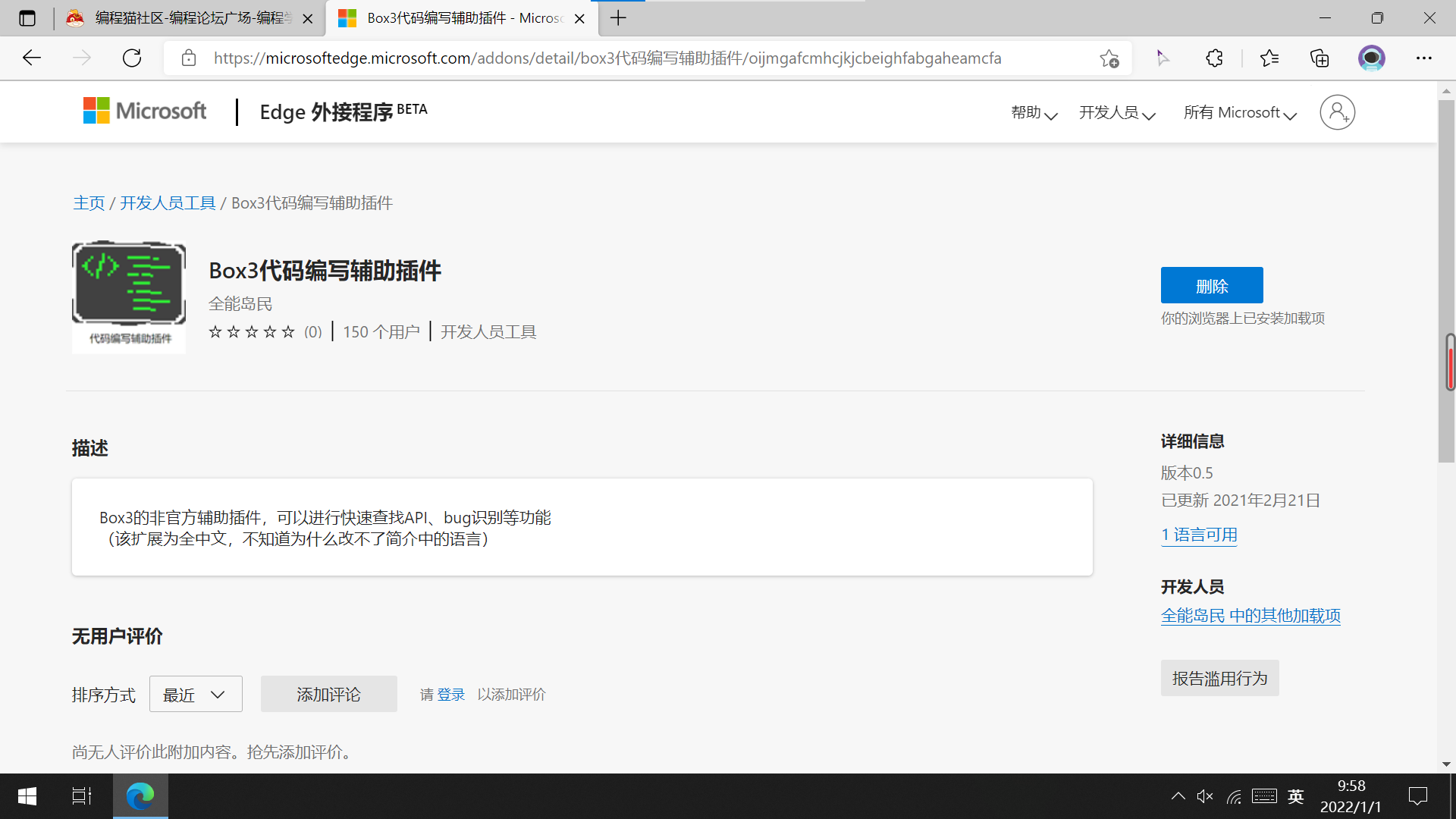Screen dimensions: 1456x819
Task: Click the star rating row
Action: [252, 332]
